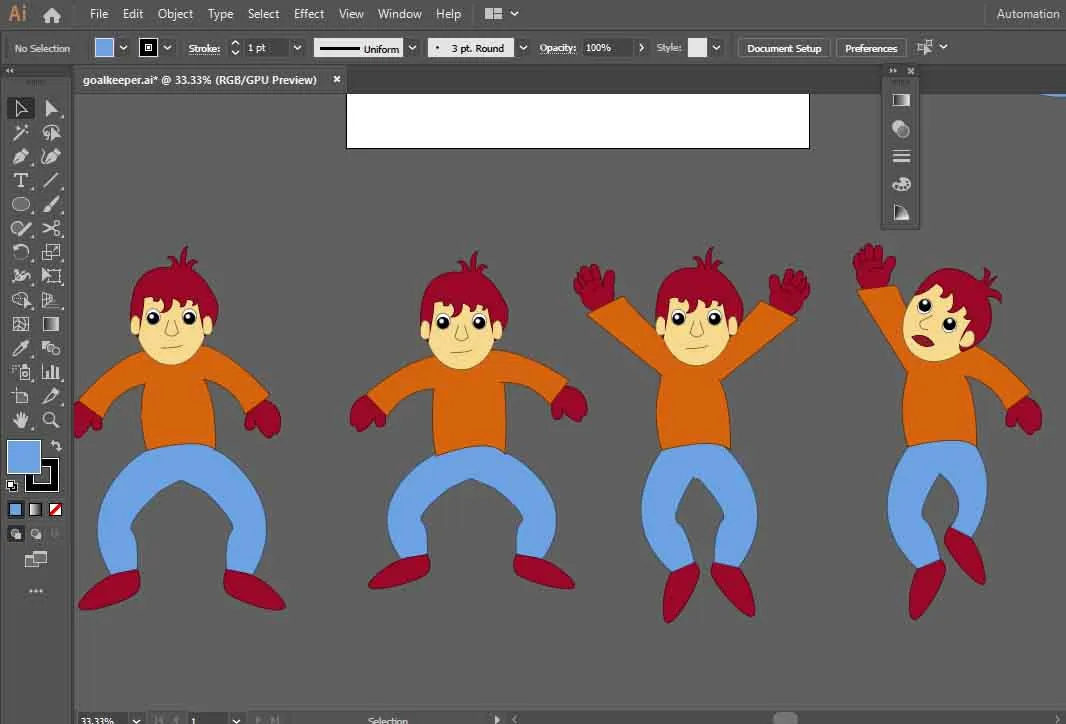Screen dimensions: 1066x724
Task: Click the blue Fill color swatch
Action: [24, 457]
